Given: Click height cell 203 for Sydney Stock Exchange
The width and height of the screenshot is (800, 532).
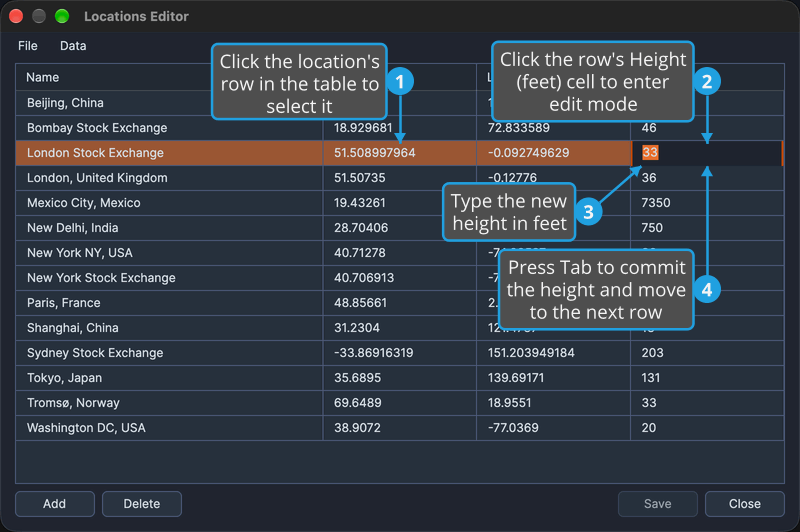Looking at the screenshot, I should 707,352.
